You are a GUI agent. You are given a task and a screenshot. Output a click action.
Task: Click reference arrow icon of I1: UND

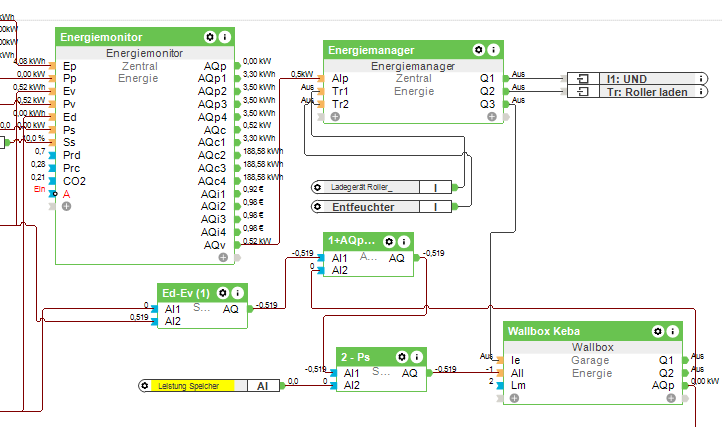(583, 79)
